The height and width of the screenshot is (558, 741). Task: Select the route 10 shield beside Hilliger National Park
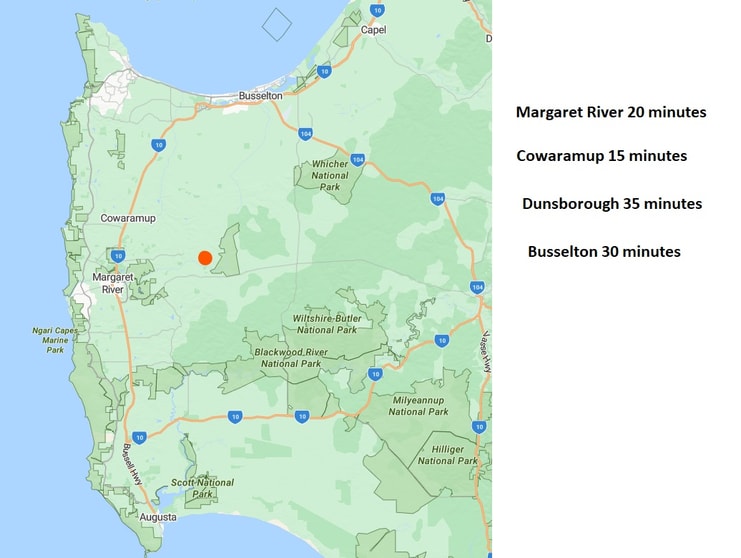pyautogui.click(x=479, y=427)
